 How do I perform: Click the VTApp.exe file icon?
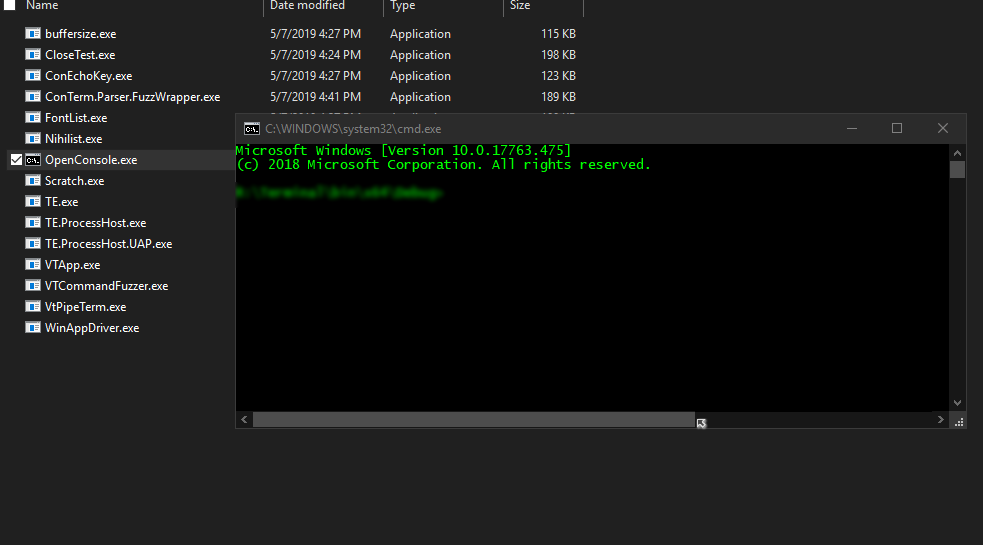[33, 265]
